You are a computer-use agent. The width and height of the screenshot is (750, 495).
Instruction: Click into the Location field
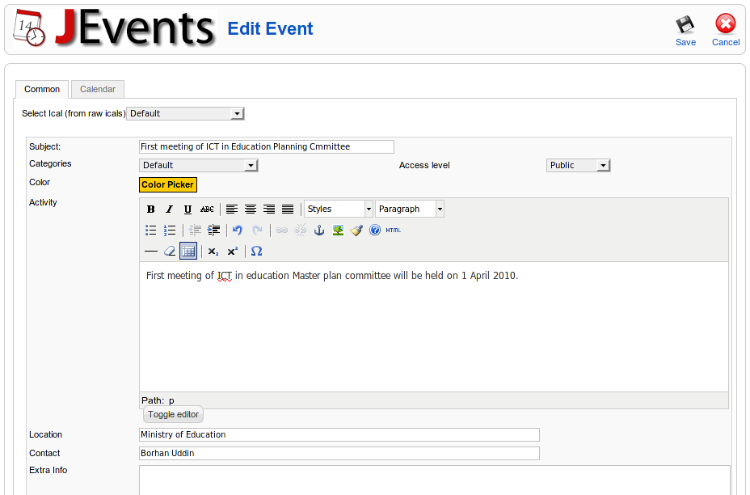click(x=339, y=435)
